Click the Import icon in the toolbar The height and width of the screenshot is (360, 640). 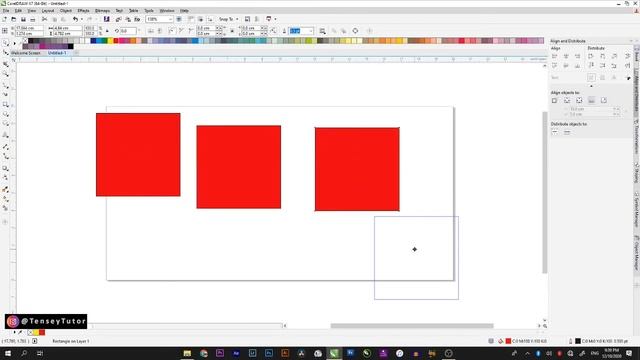click(118, 19)
